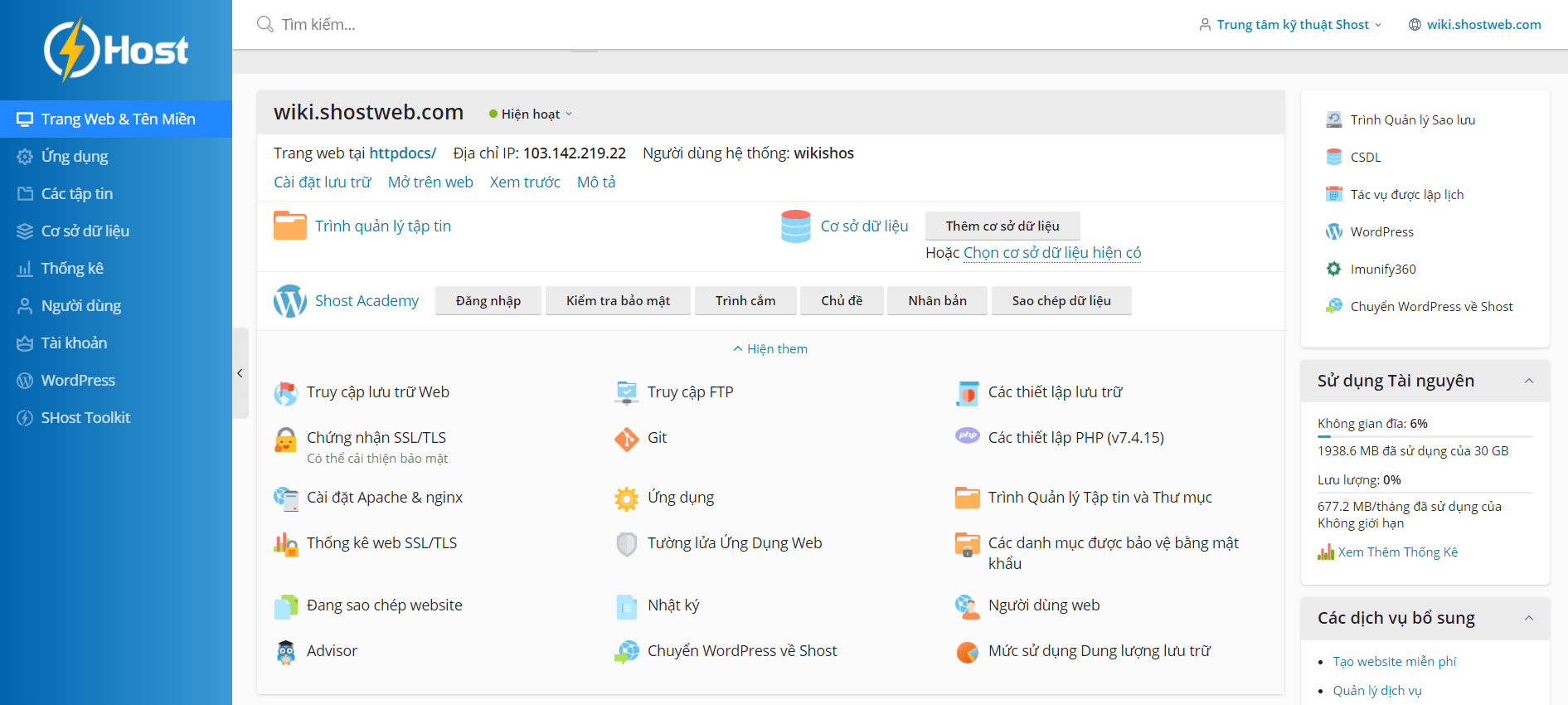1568x705 pixels.
Task: Click the PHP settings icon
Action: (x=967, y=435)
